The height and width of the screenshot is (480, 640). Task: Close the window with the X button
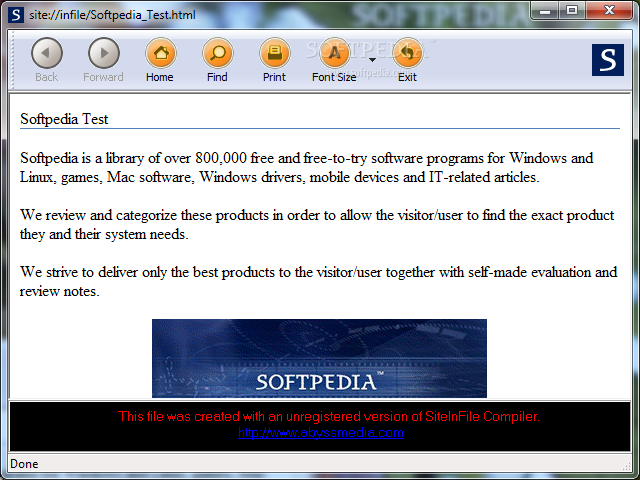pyautogui.click(x=610, y=10)
